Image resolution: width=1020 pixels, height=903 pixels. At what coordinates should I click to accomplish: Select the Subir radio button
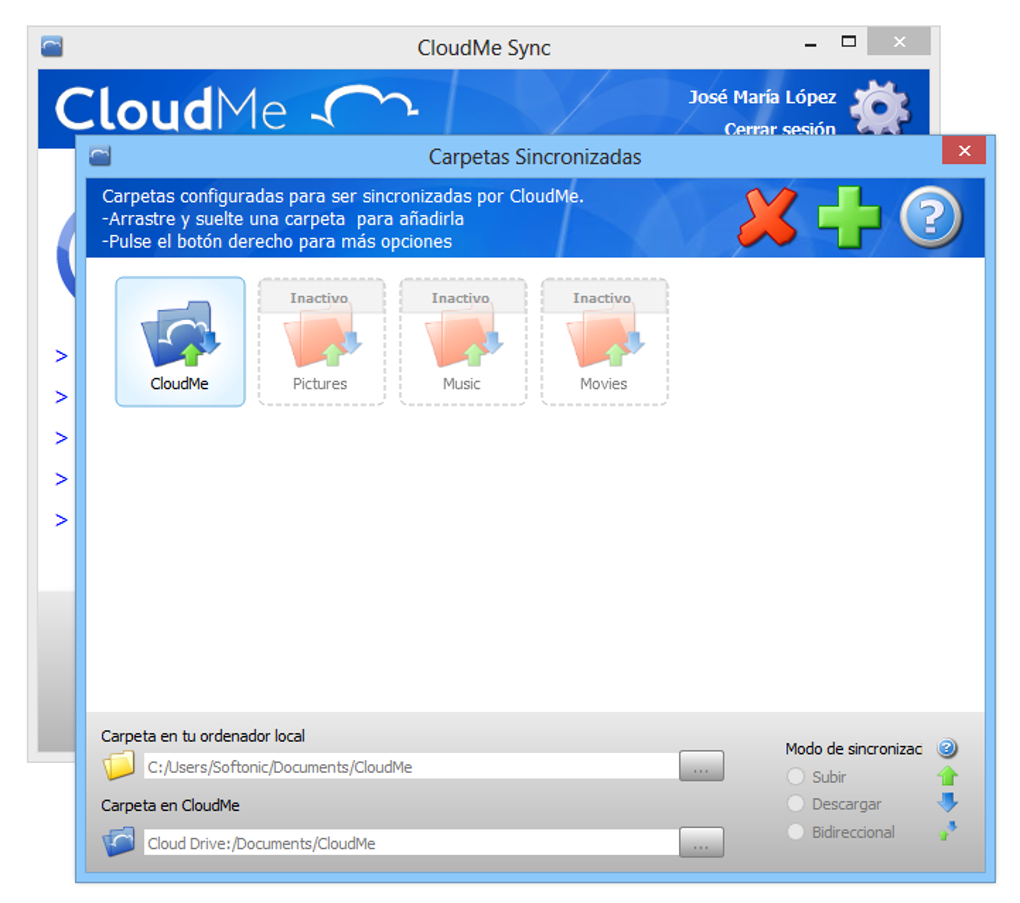(x=796, y=776)
